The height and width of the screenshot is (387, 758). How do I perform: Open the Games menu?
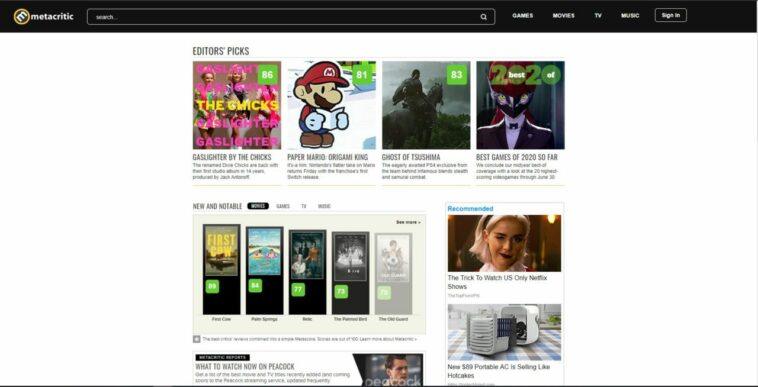pyautogui.click(x=523, y=15)
